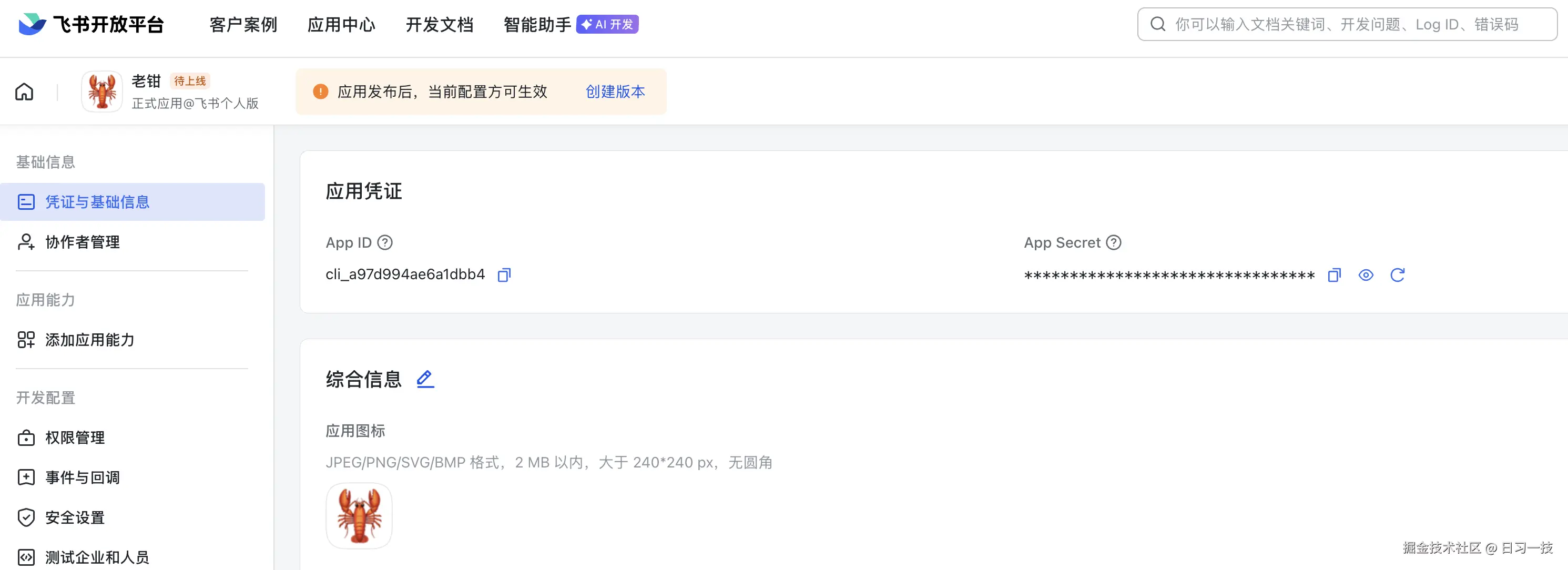Copy the App Secret
This screenshot has width=1568, height=570.
[x=1334, y=275]
